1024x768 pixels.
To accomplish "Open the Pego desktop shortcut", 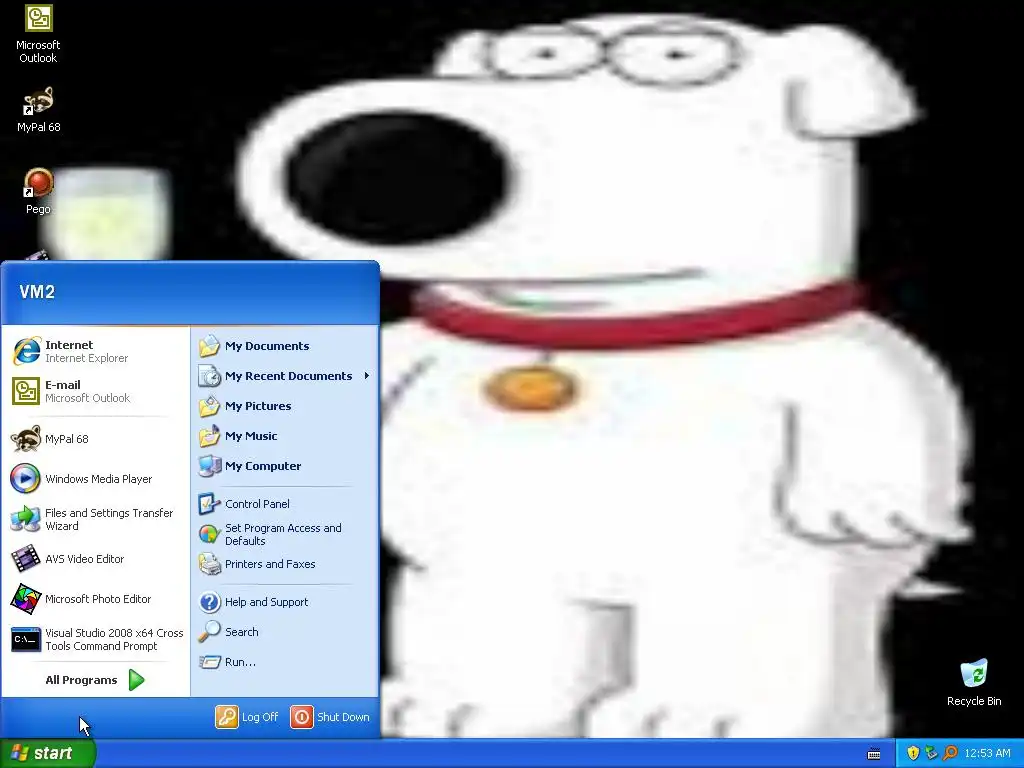I will (38, 192).
